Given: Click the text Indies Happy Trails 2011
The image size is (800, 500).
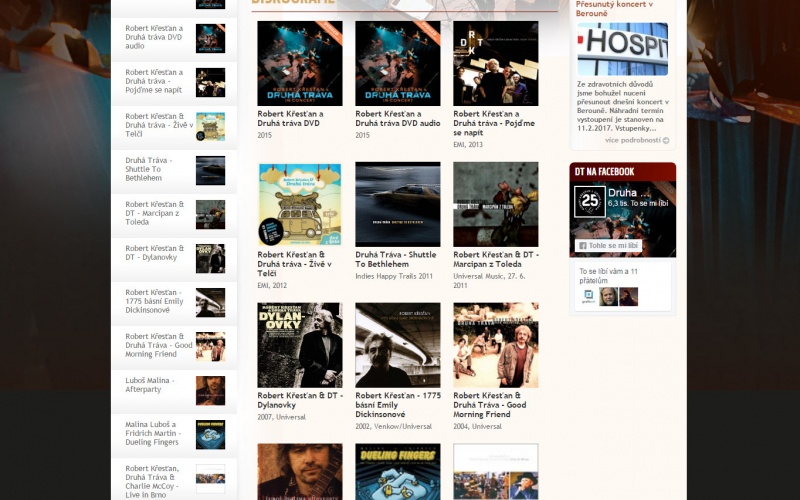Looking at the screenshot, I should tap(394, 276).
